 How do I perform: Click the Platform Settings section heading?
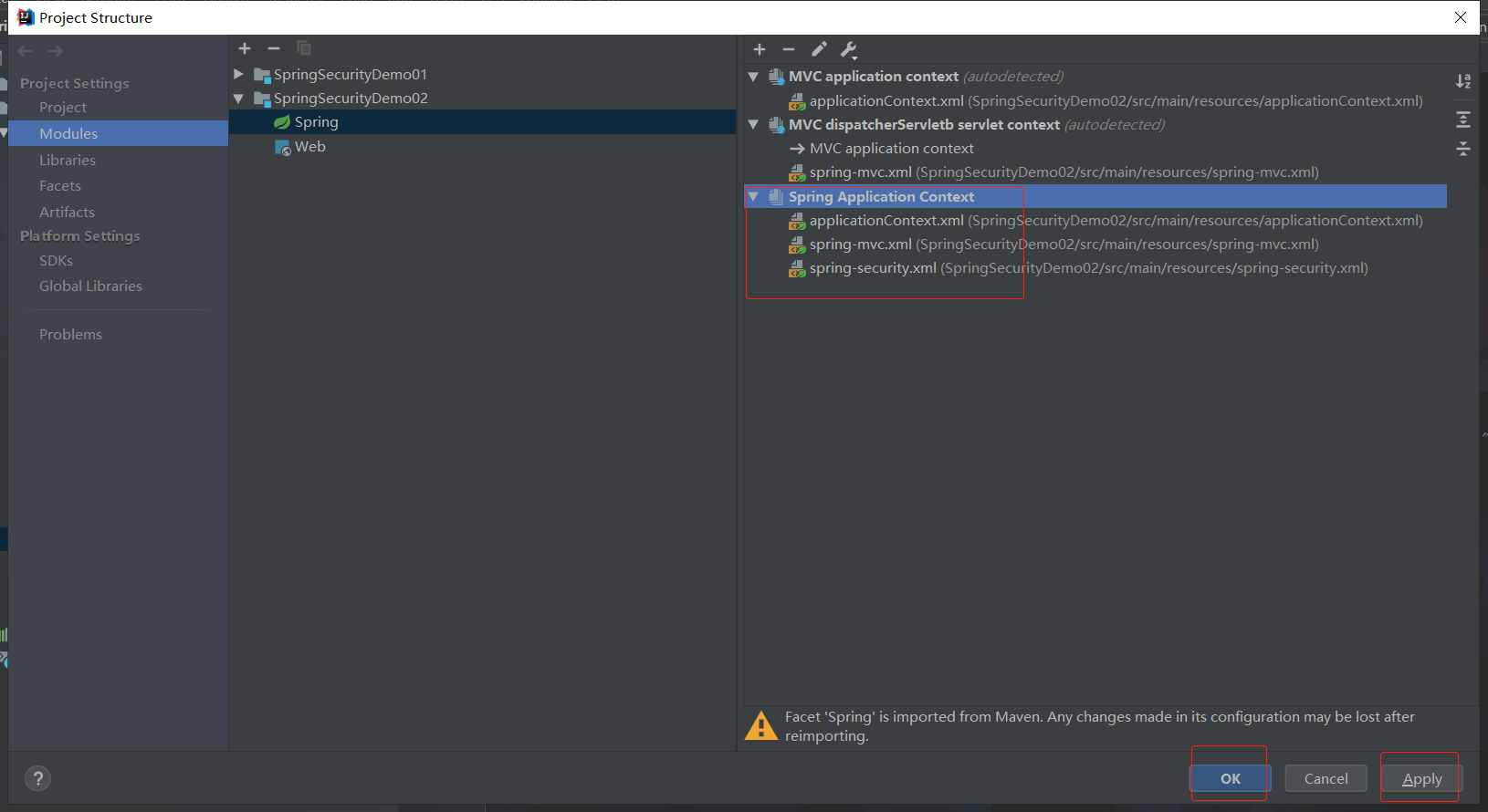(x=80, y=236)
